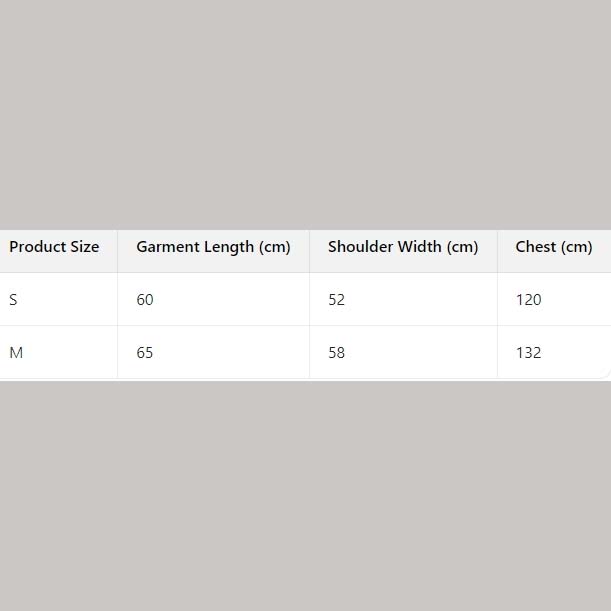Select the M size cell
The image size is (611, 611).
[x=15, y=353]
